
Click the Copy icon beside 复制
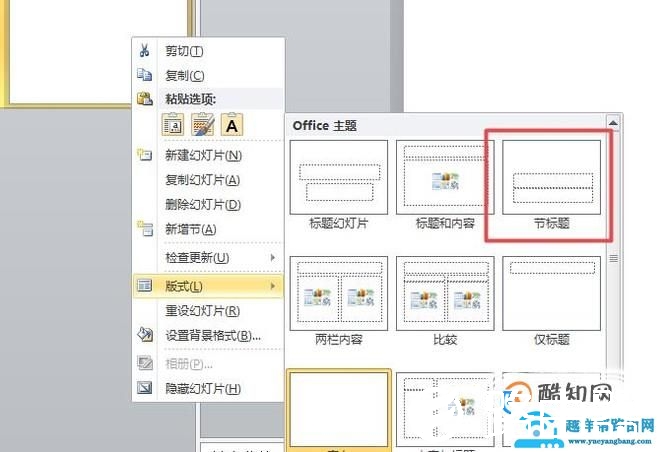tap(145, 75)
